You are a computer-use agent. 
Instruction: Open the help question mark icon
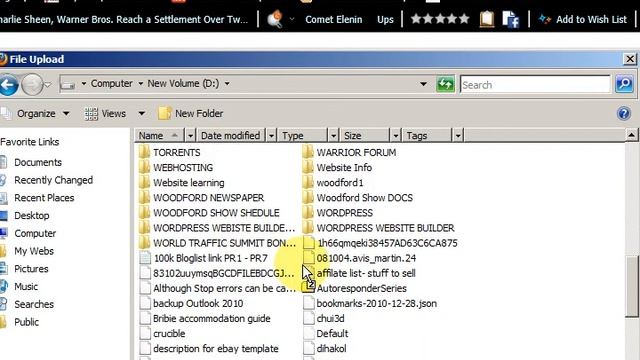624,113
